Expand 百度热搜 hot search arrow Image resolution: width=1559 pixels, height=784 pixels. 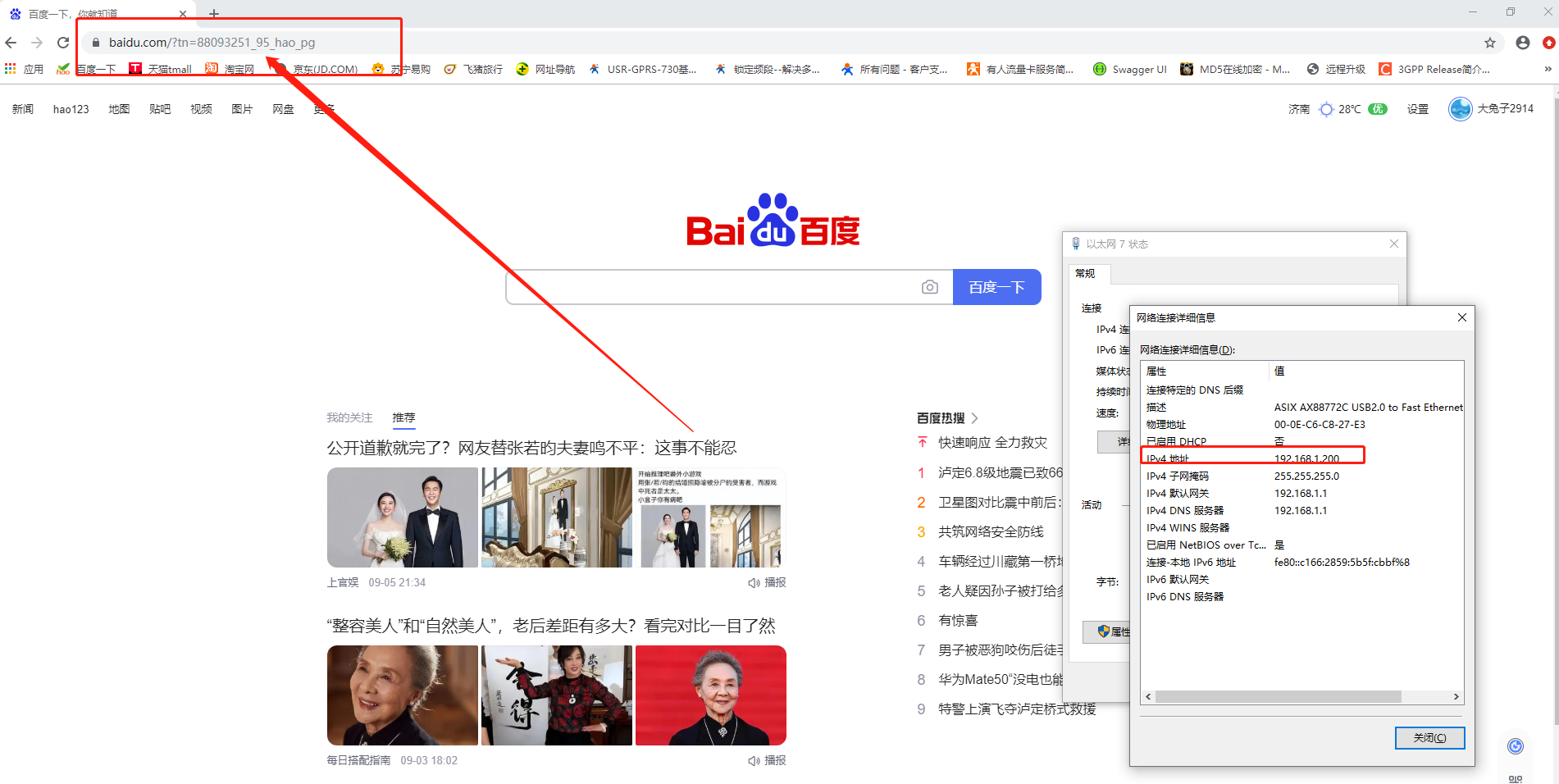(x=974, y=418)
